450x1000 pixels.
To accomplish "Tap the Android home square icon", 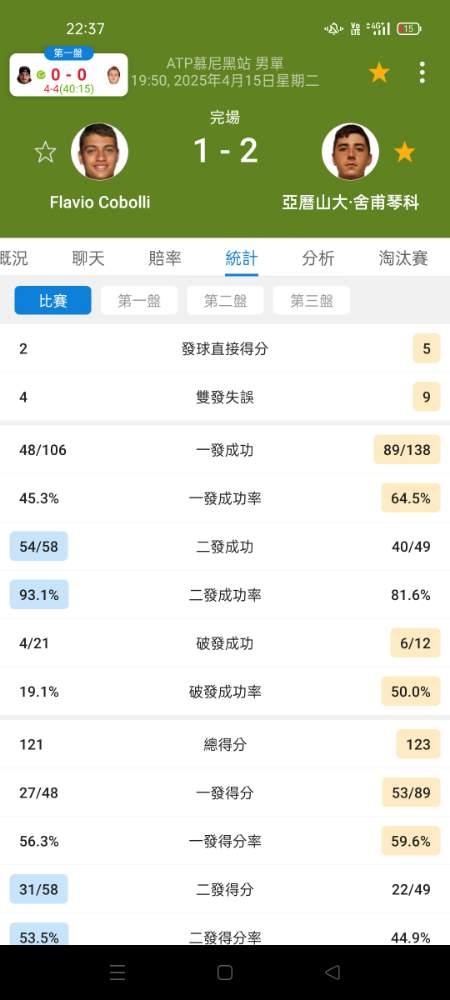I will 224,972.
